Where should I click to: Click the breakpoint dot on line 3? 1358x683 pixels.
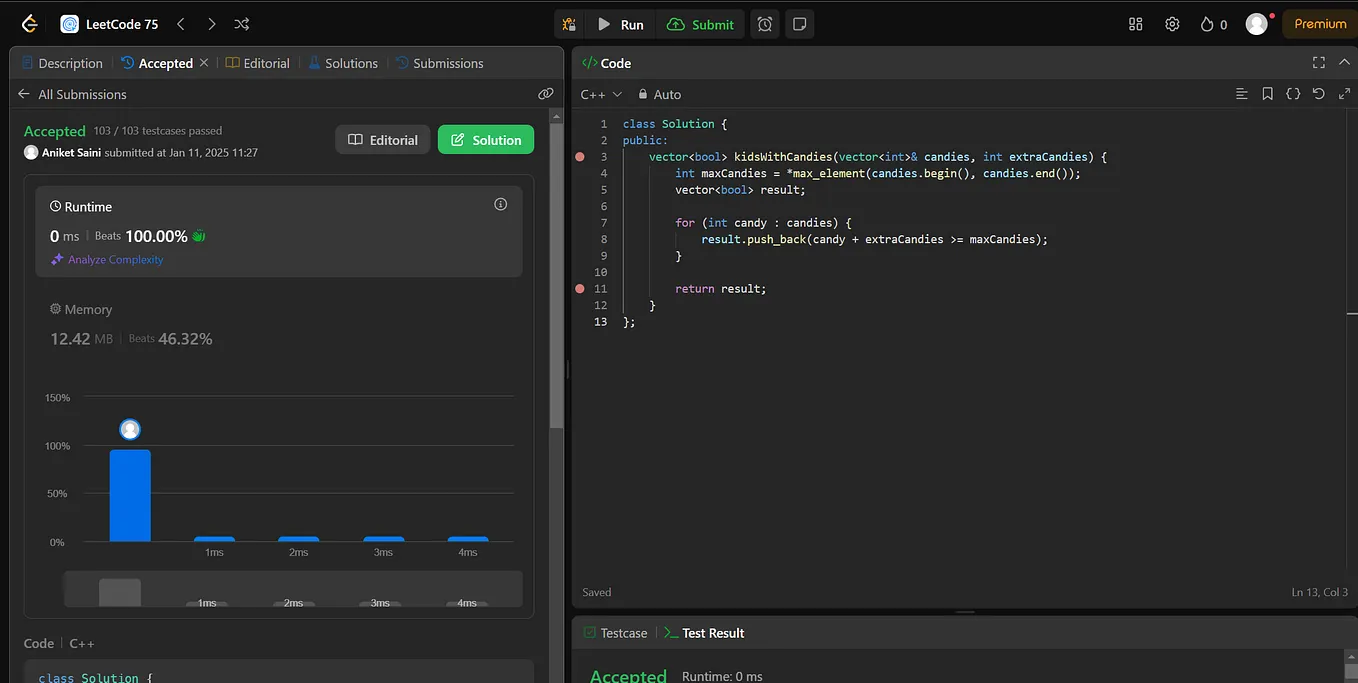[579, 156]
